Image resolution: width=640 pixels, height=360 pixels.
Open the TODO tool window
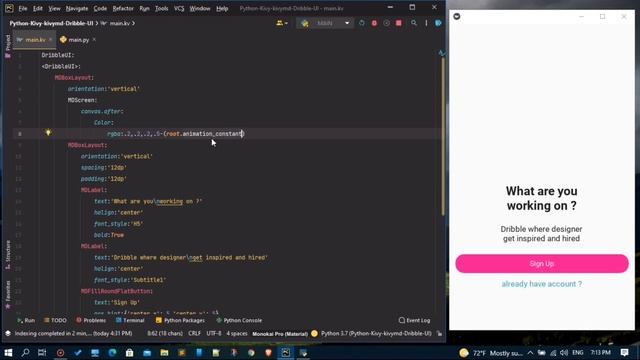click(x=55, y=320)
